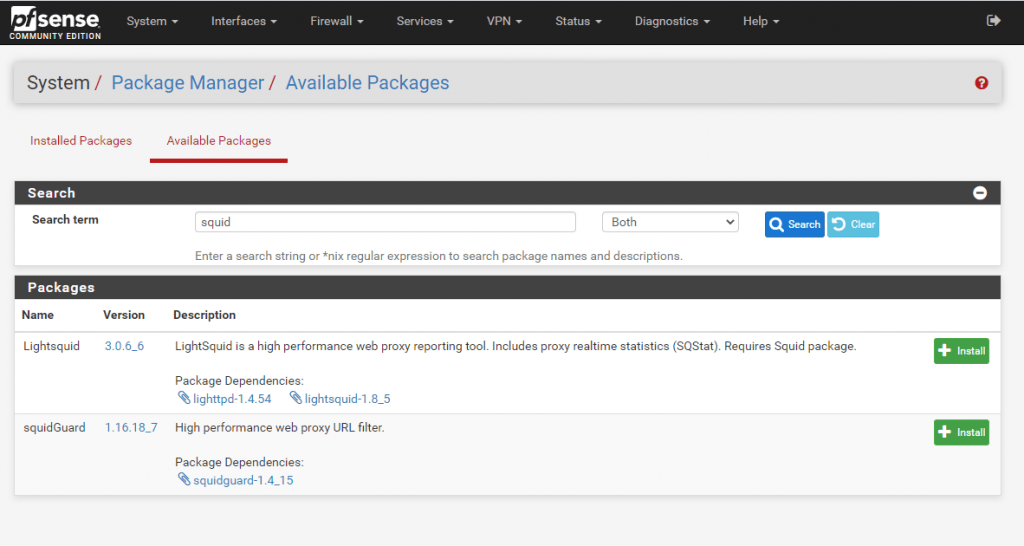This screenshot has width=1024, height=546.
Task: Open the Package Manager breadcrumb link
Action: 187,83
